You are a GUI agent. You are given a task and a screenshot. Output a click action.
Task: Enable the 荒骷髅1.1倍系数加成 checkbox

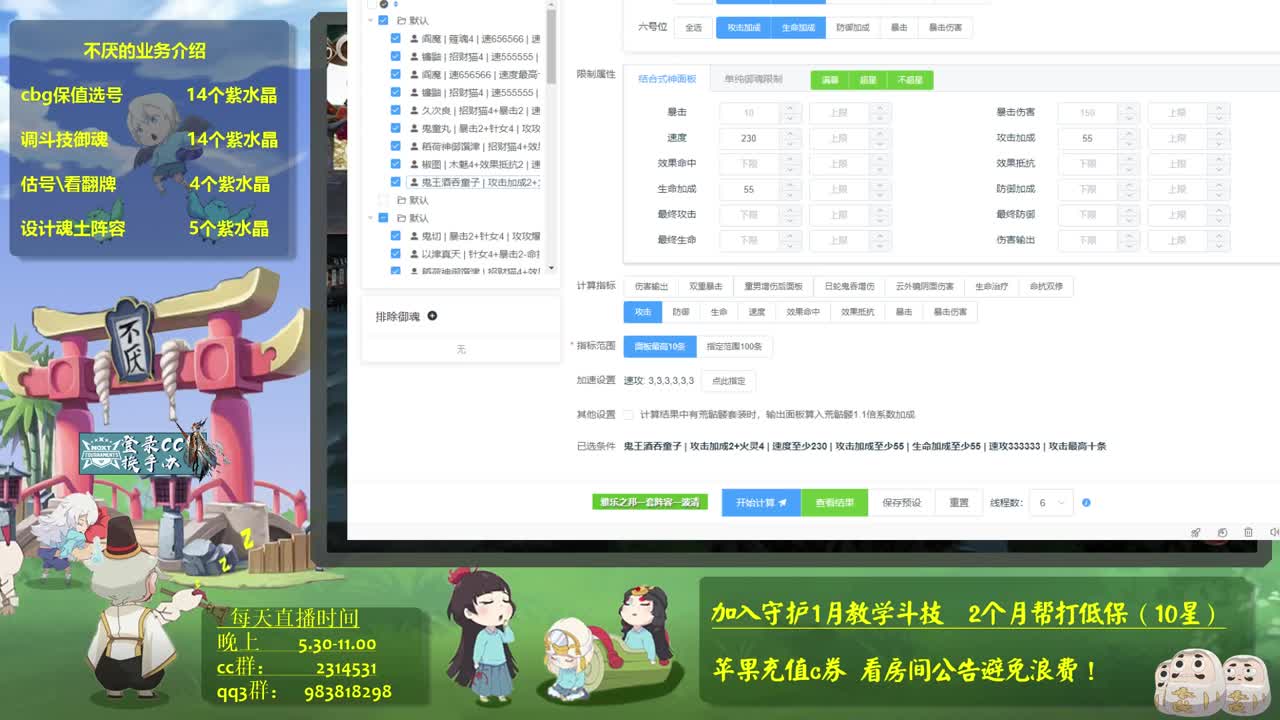pos(629,413)
